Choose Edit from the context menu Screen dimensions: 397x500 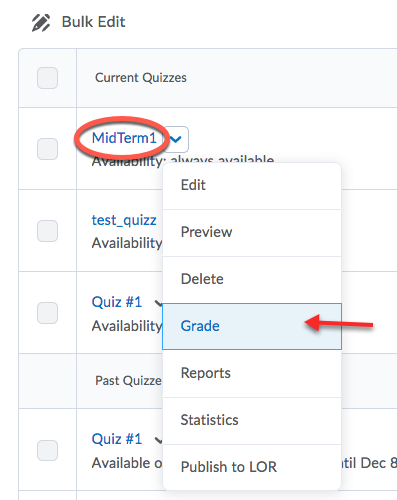(x=252, y=185)
